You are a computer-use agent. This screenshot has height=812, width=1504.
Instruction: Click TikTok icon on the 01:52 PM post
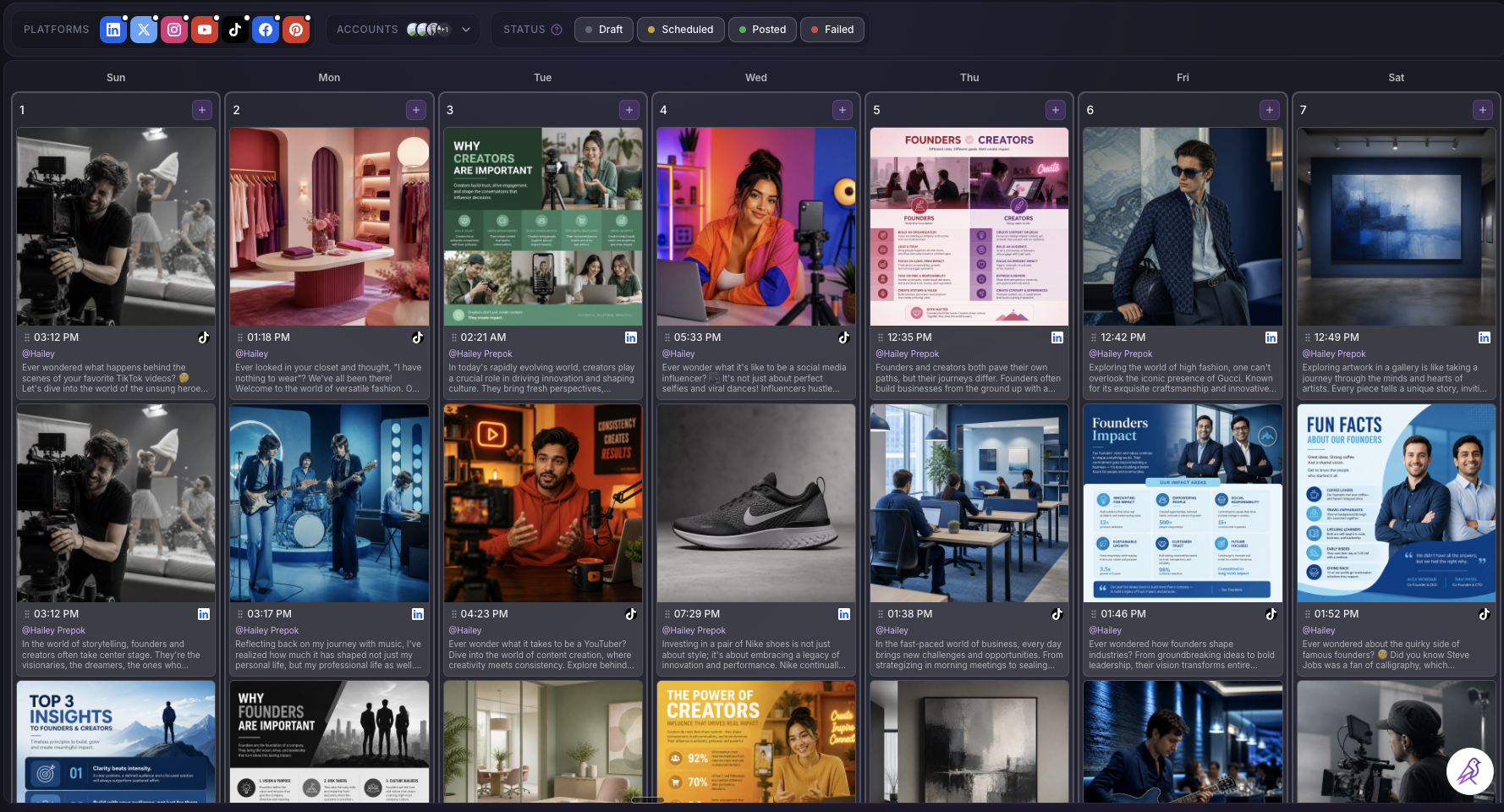tap(1484, 614)
